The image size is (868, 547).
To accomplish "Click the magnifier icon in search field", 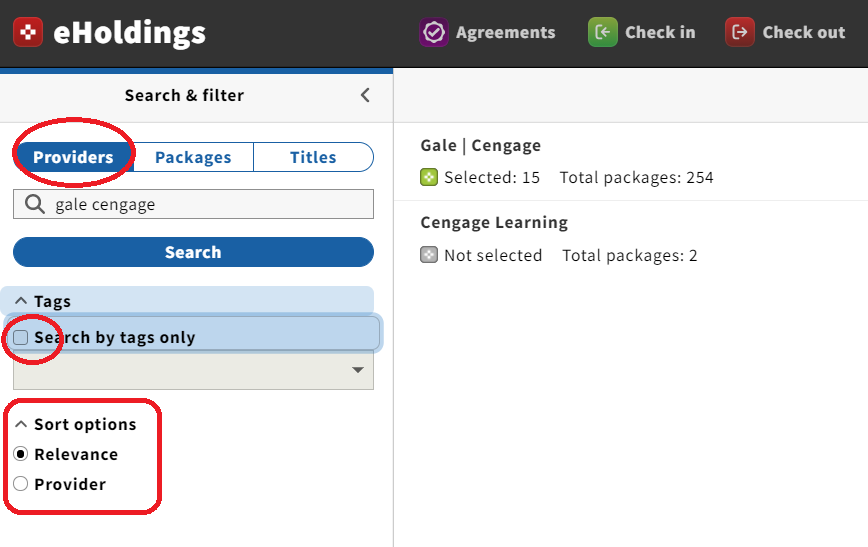I will [35, 204].
